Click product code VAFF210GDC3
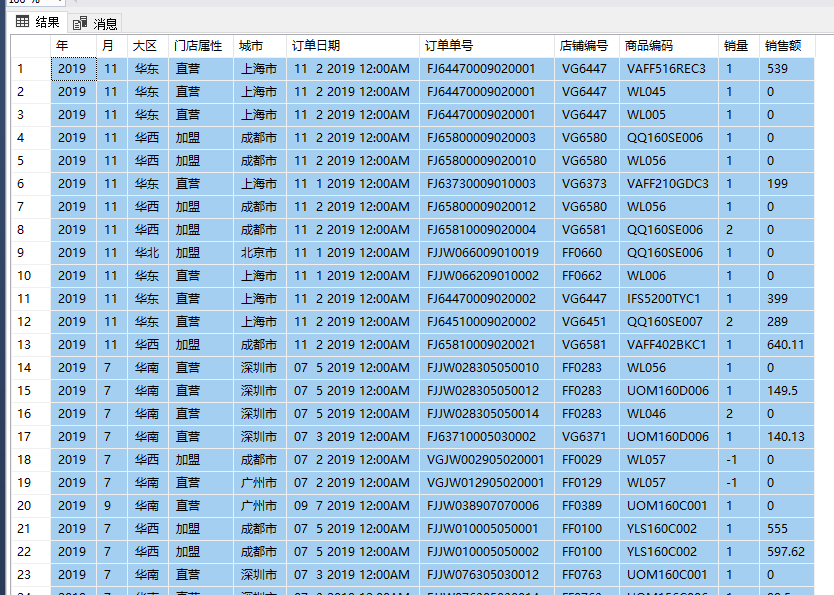The width and height of the screenshot is (834, 595). (668, 184)
